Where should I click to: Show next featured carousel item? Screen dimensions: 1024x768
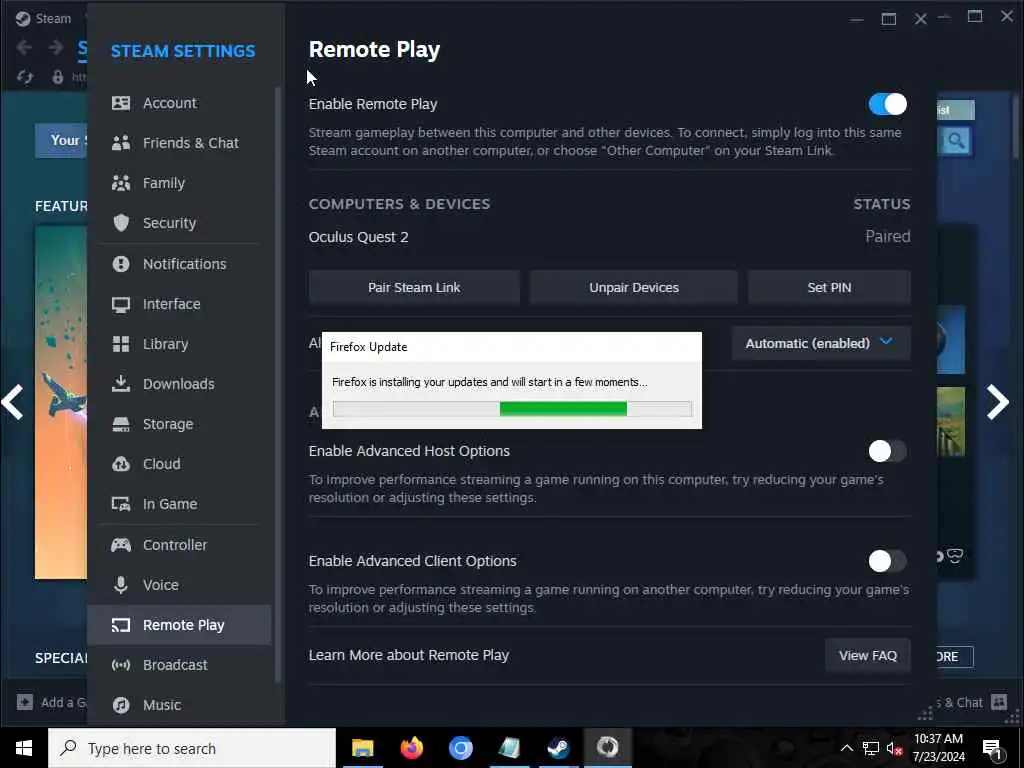point(997,402)
